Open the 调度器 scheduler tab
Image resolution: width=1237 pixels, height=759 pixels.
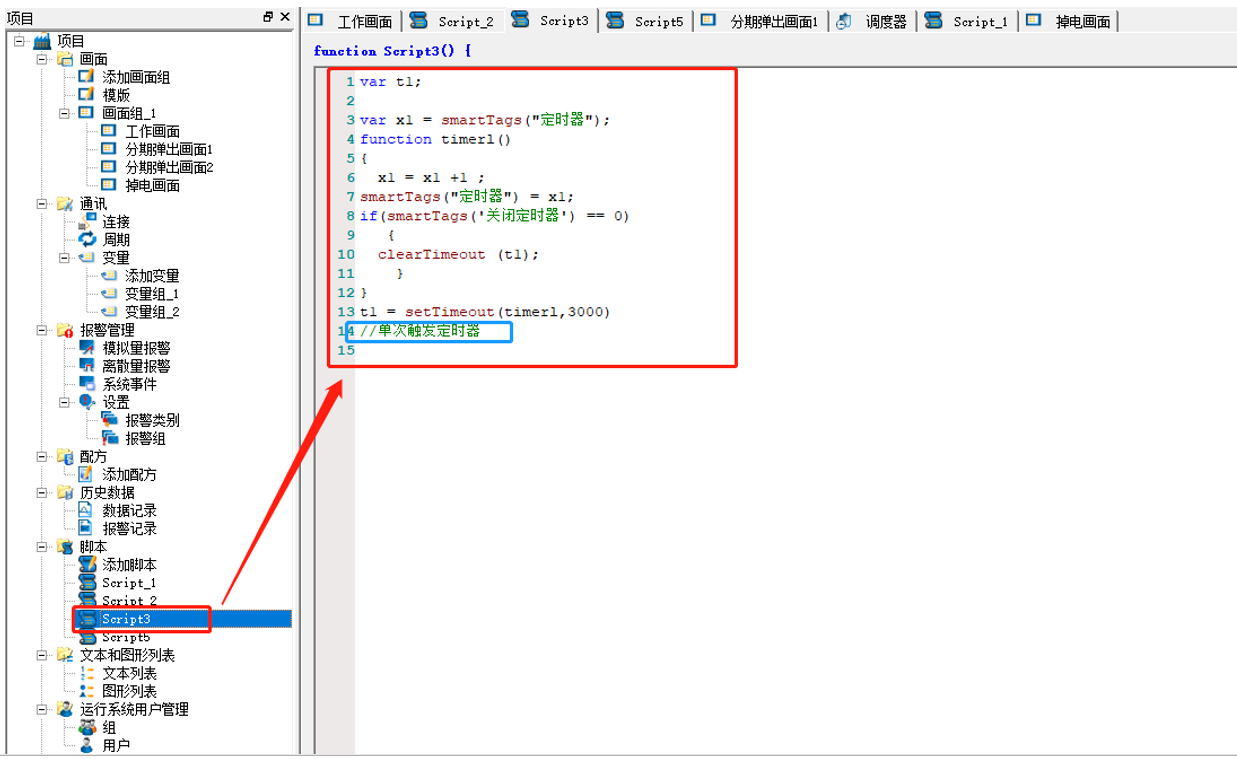click(x=873, y=21)
